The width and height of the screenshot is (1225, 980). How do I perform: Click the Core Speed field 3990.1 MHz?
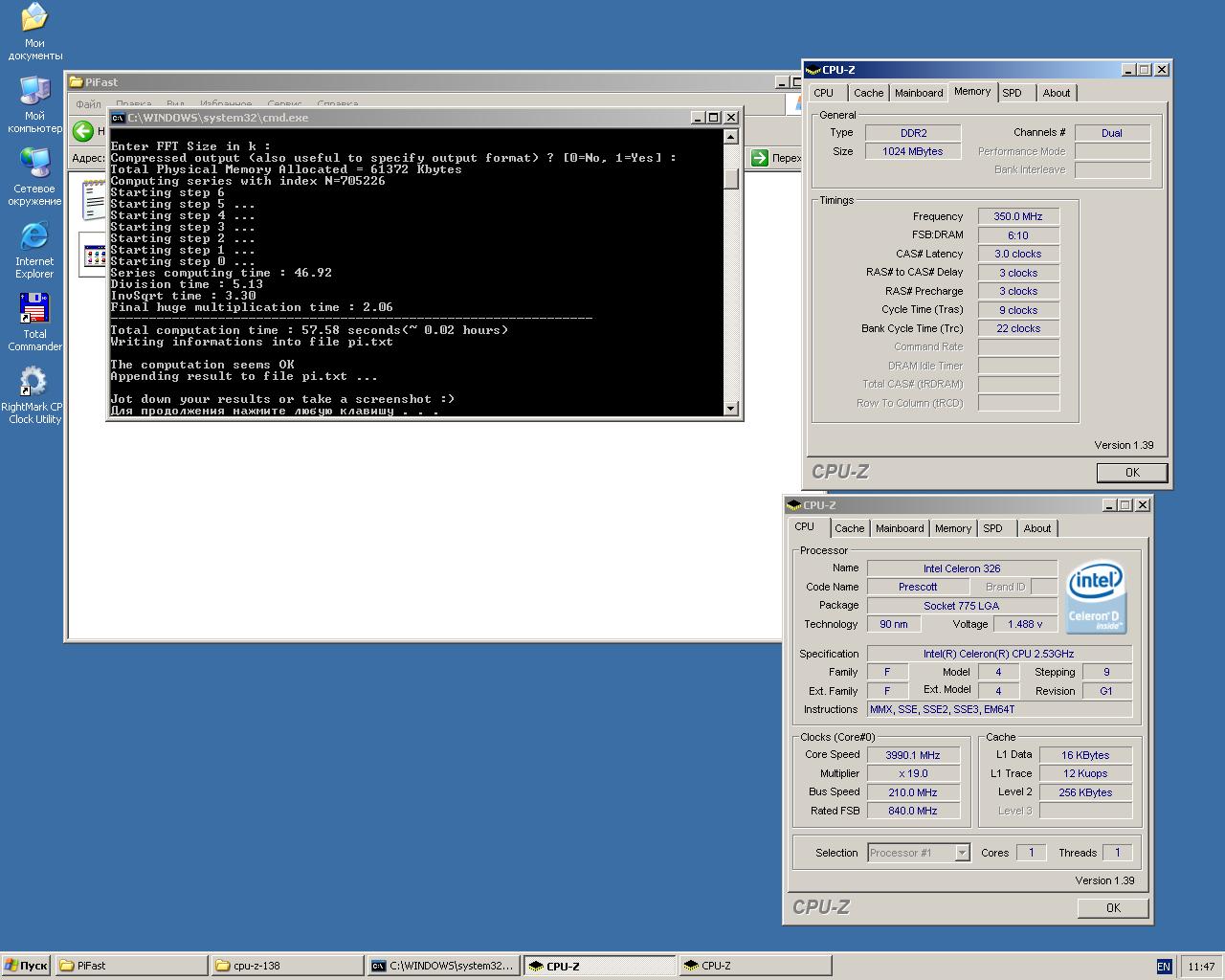pos(912,755)
